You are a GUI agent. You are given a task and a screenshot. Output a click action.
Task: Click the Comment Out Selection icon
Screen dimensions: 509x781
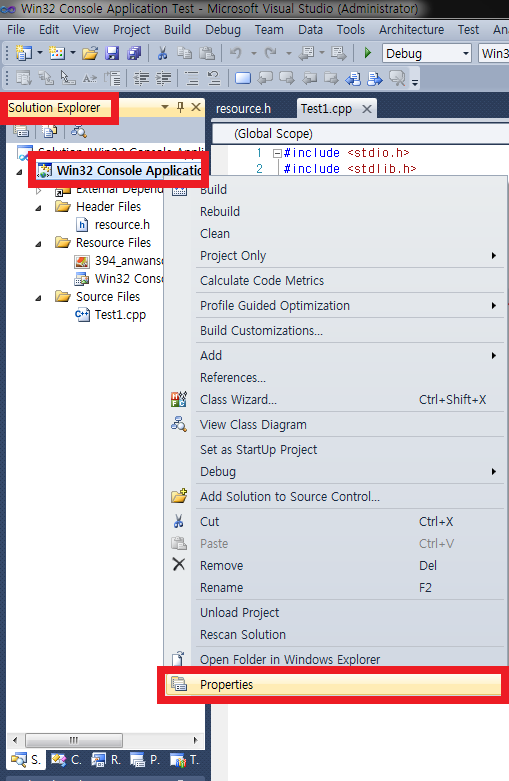coord(192,78)
